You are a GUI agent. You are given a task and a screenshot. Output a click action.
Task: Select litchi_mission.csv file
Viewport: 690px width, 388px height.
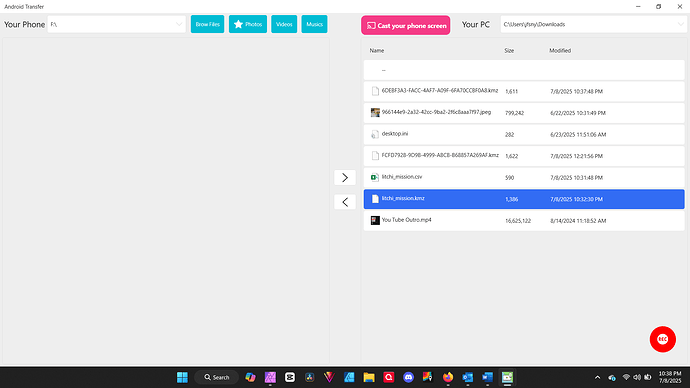pyautogui.click(x=524, y=177)
